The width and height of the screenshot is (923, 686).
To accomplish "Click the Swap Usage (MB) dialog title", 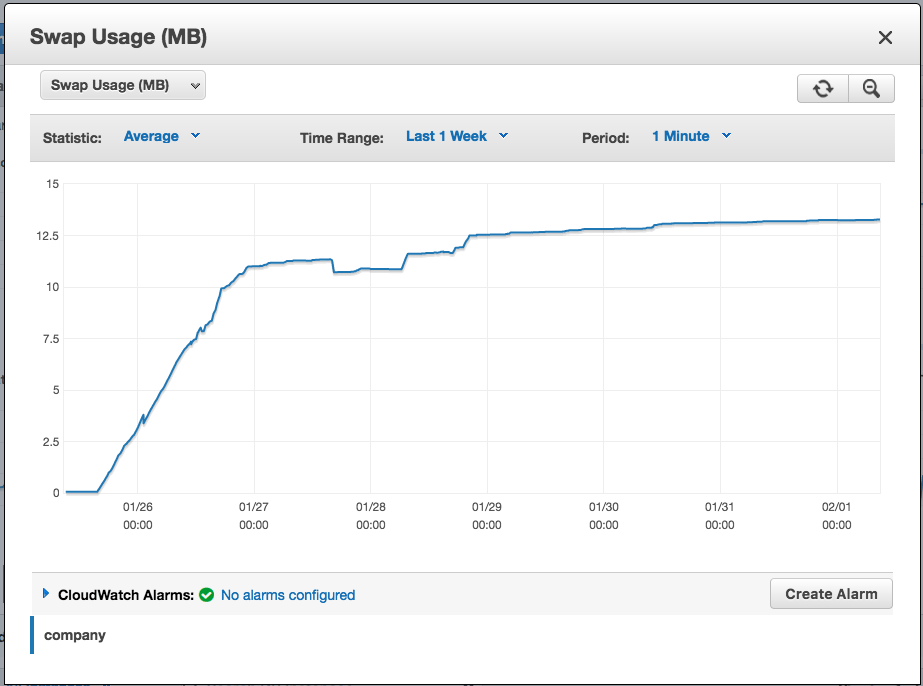I will coord(118,38).
